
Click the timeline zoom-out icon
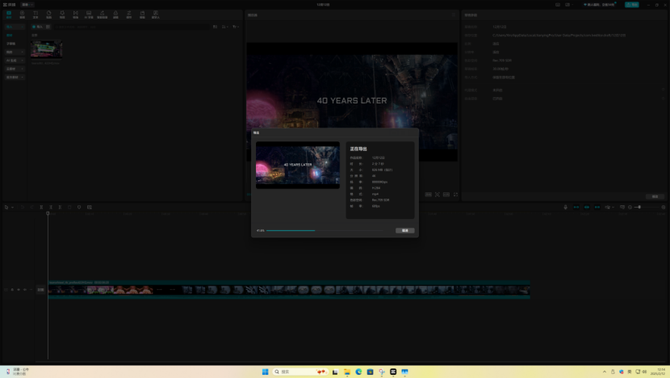tap(630, 207)
